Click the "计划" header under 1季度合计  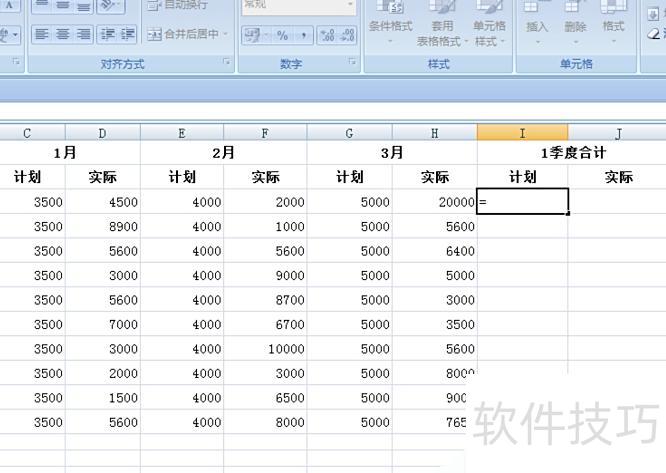click(522, 177)
